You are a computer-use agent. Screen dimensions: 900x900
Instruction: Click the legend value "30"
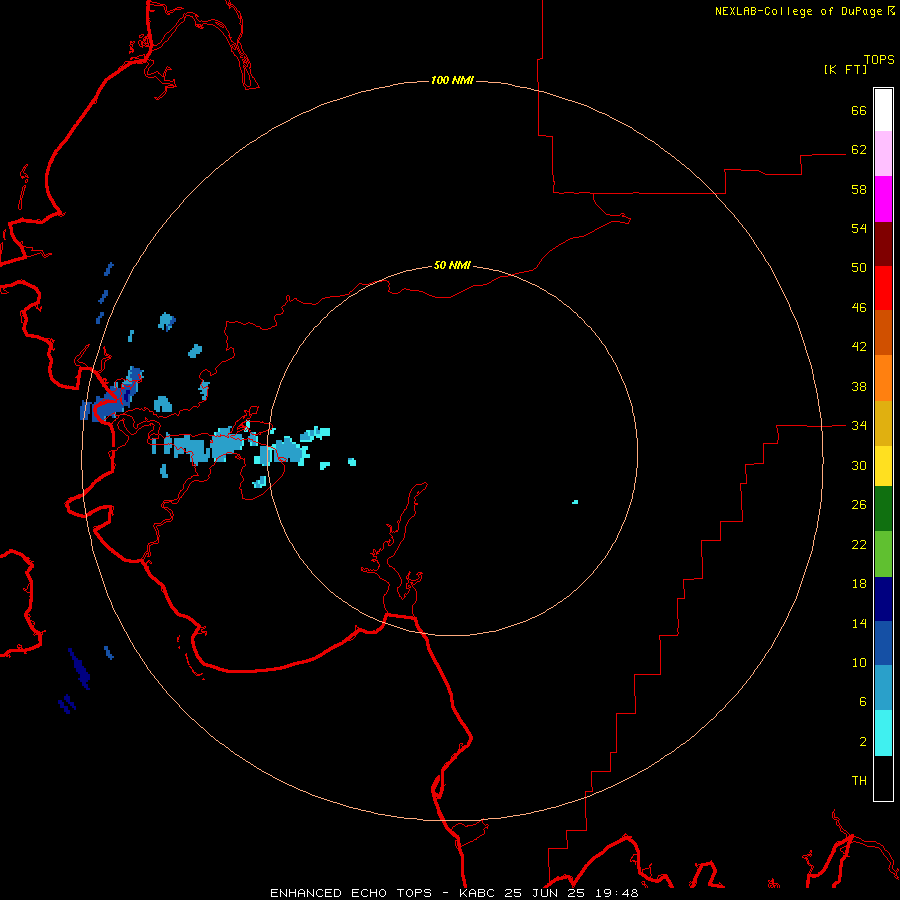click(859, 465)
